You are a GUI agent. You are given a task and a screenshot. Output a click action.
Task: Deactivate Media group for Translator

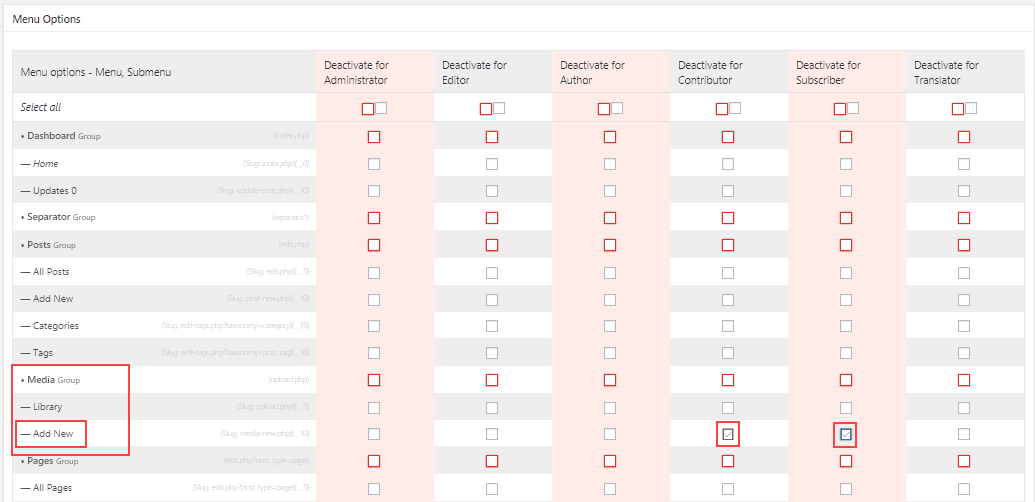(x=964, y=380)
